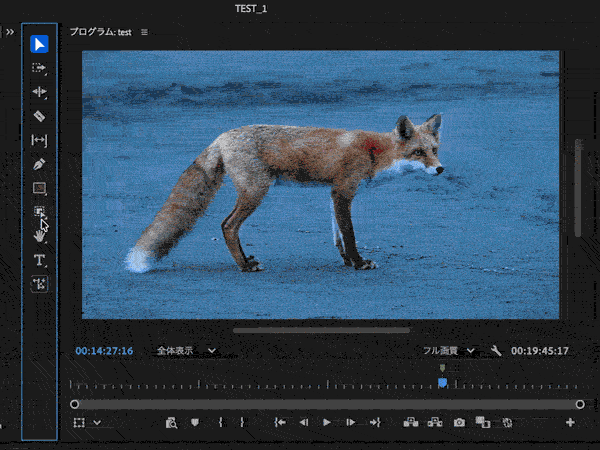Click the green marker above the playhead
Viewport: 600px width, 450px height.
pos(442,368)
